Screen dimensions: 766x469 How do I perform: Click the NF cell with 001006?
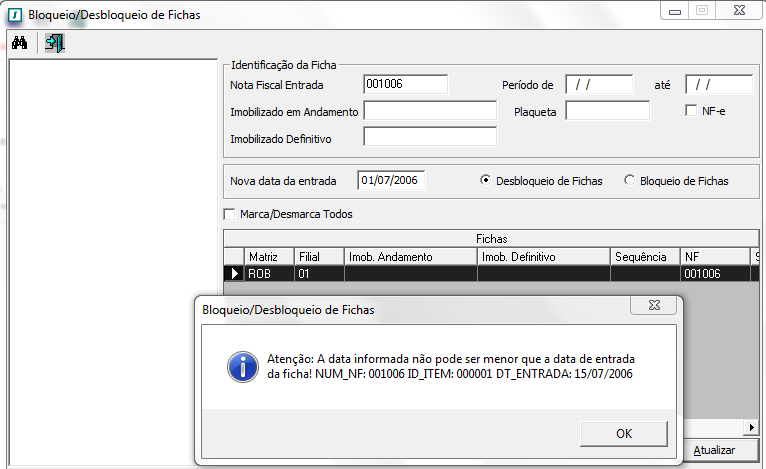715,274
